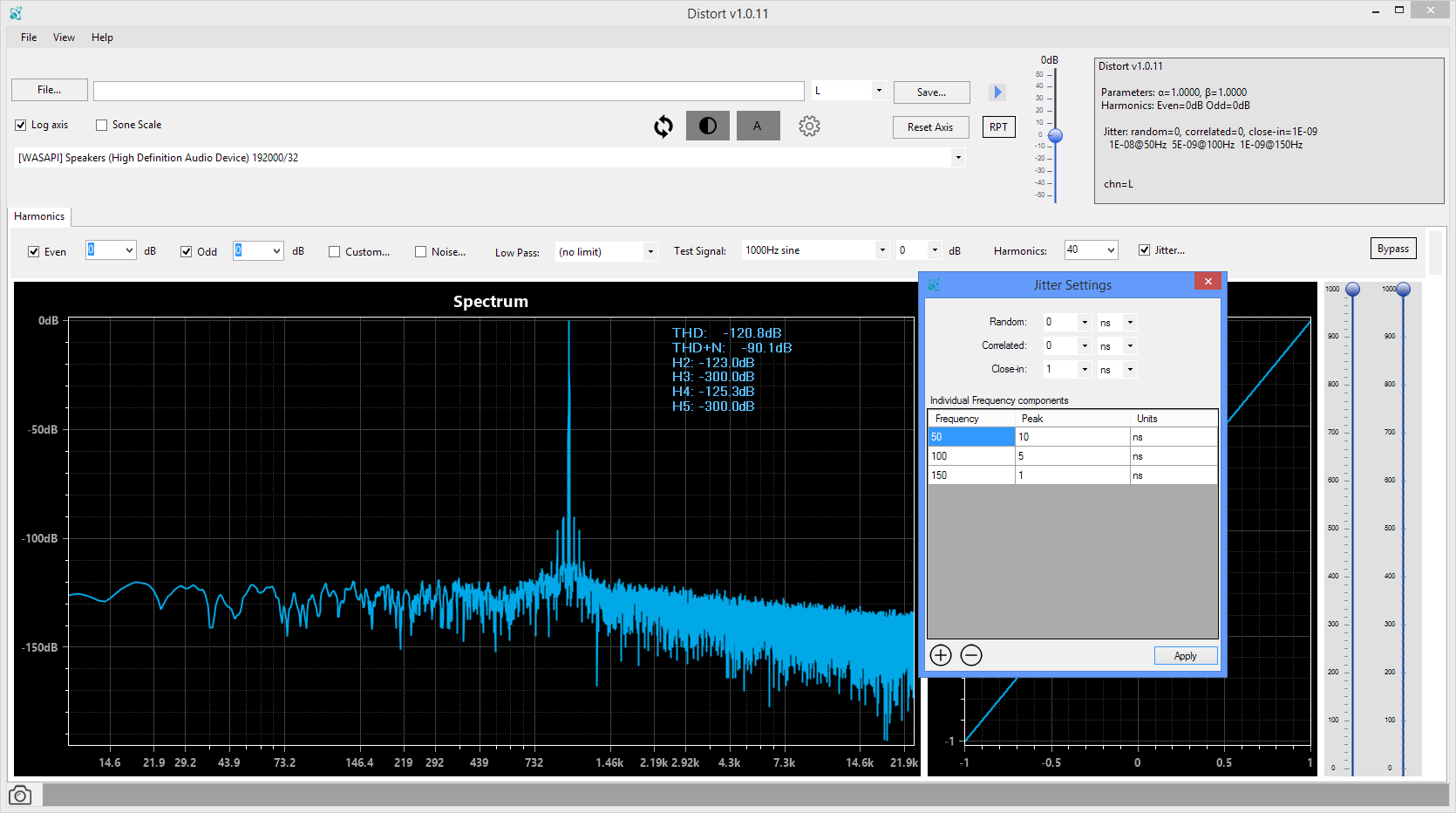Click the minus icon to remove frequency
Screen dimensions: 1456x813
[x=971, y=655]
